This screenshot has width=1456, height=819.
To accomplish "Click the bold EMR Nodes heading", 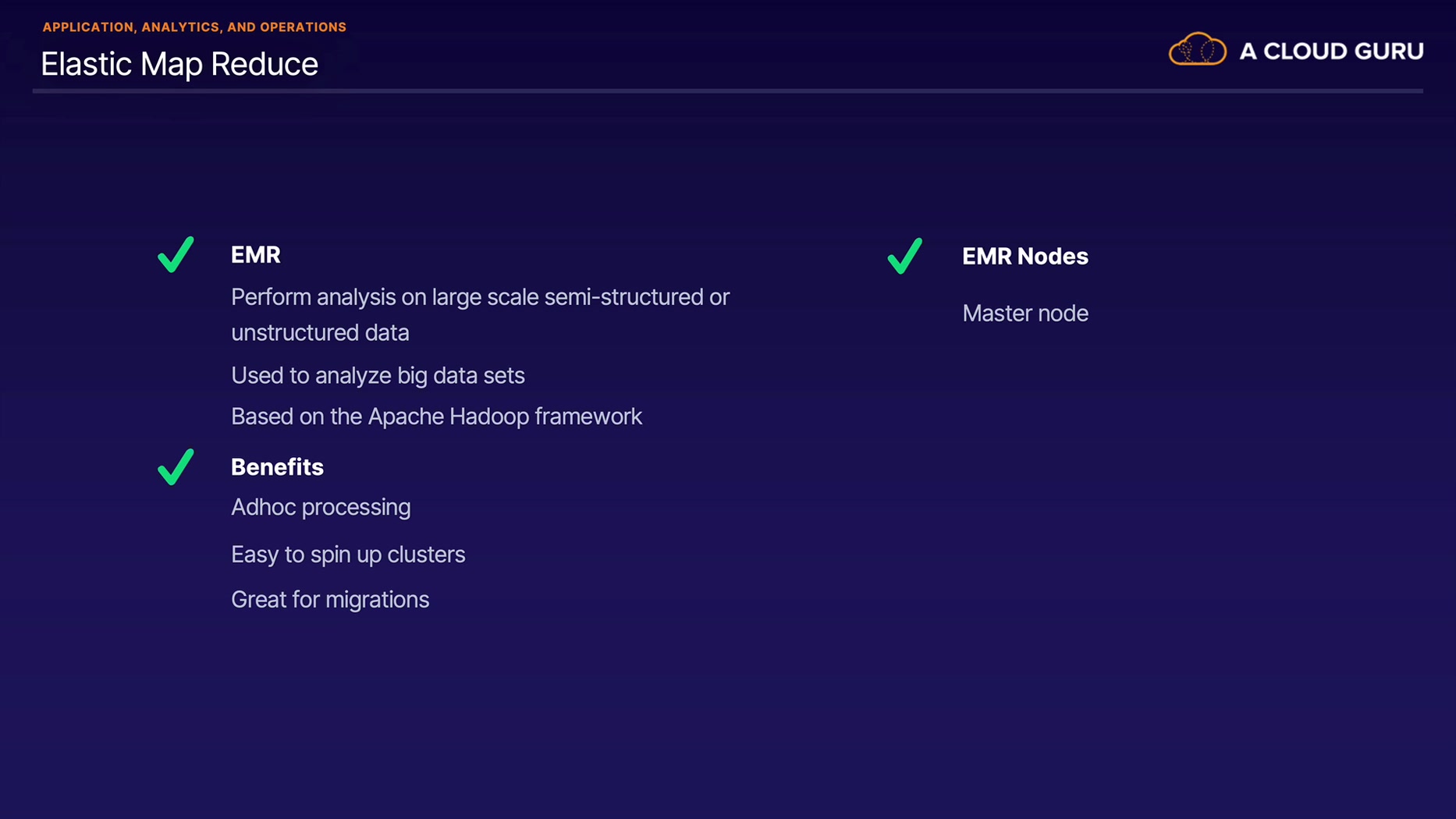I will pyautogui.click(x=1025, y=257).
